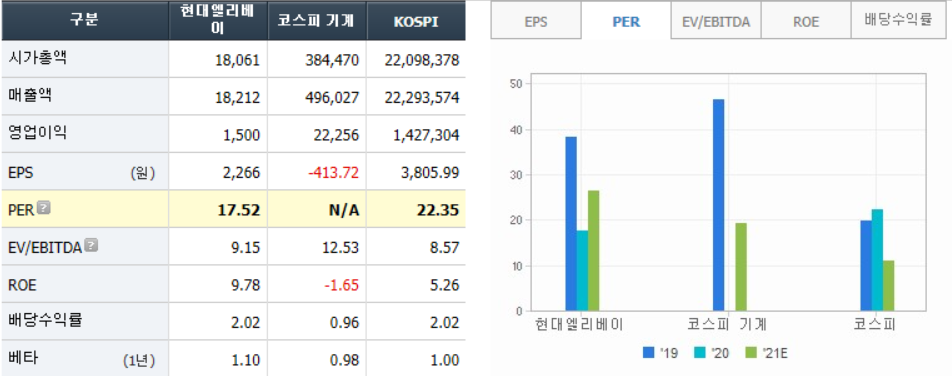
Task: Click ROE value 9.78
Action: click(245, 285)
